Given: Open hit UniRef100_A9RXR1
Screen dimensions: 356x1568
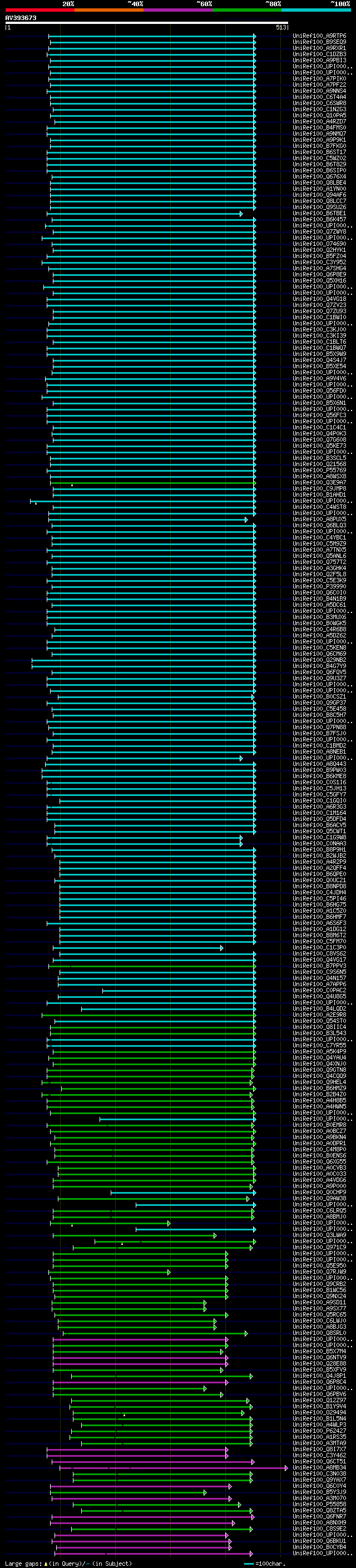Looking at the screenshot, I should click(x=319, y=48).
